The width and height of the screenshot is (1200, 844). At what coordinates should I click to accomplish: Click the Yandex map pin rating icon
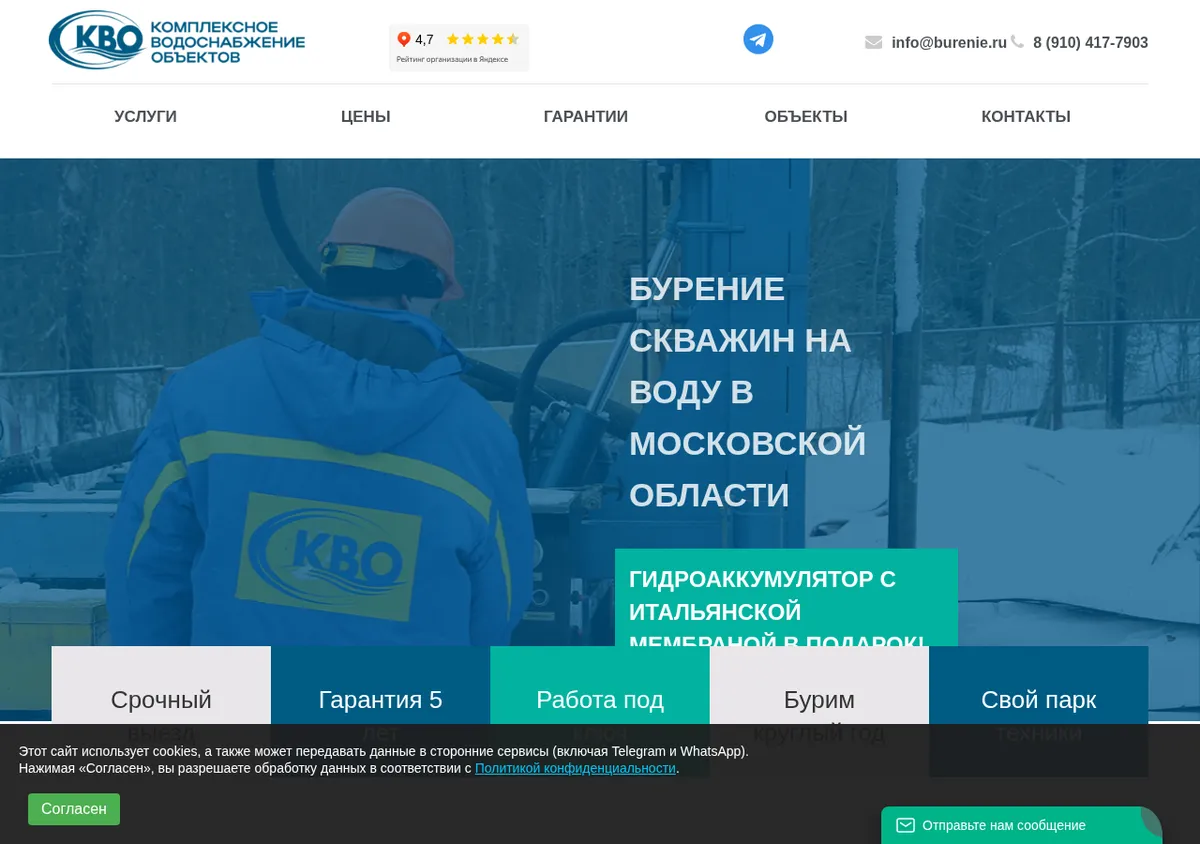point(404,40)
